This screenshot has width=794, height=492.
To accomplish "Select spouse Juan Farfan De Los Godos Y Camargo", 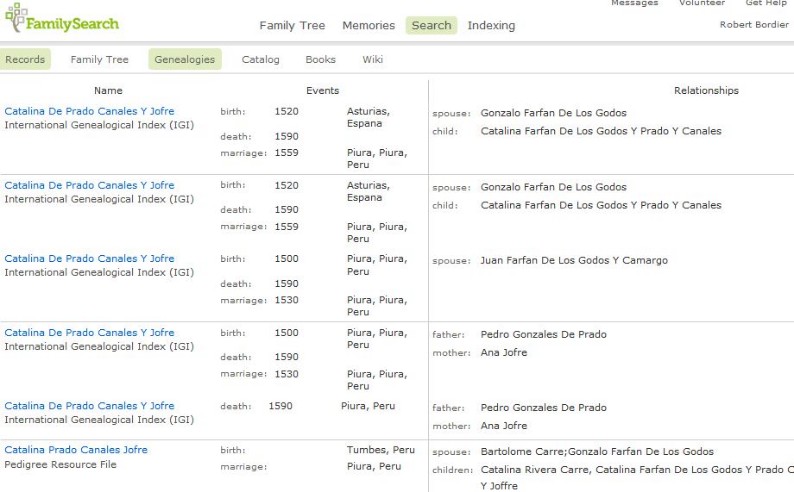I will [574, 260].
